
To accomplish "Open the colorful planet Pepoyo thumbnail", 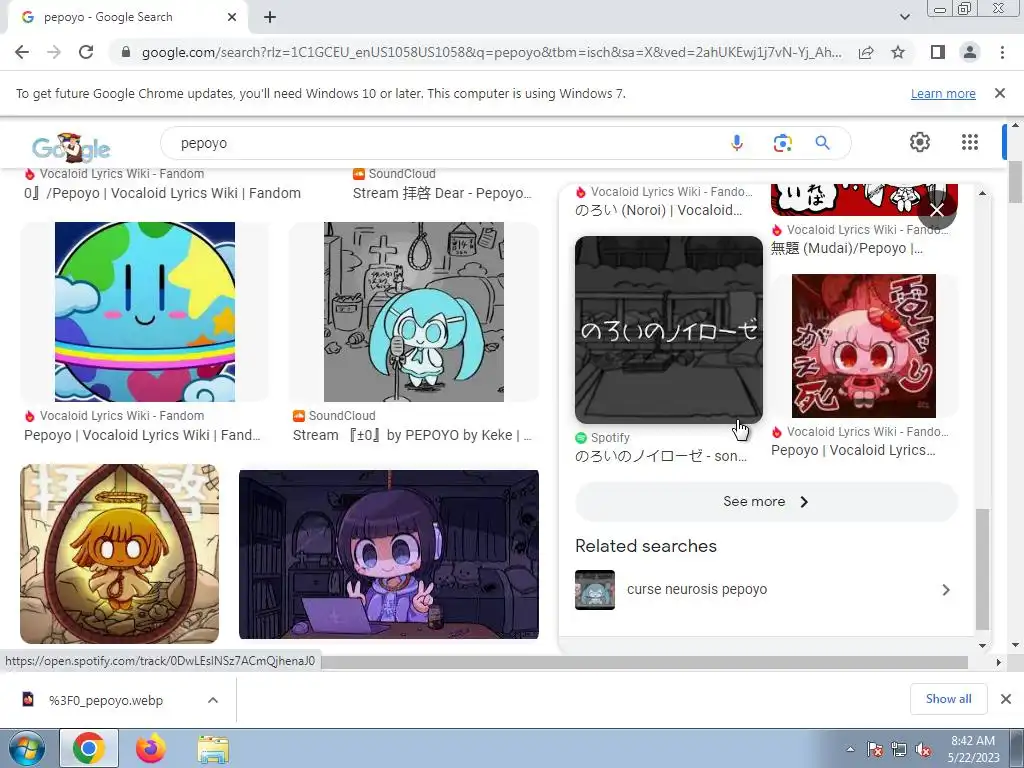I will pos(145,312).
